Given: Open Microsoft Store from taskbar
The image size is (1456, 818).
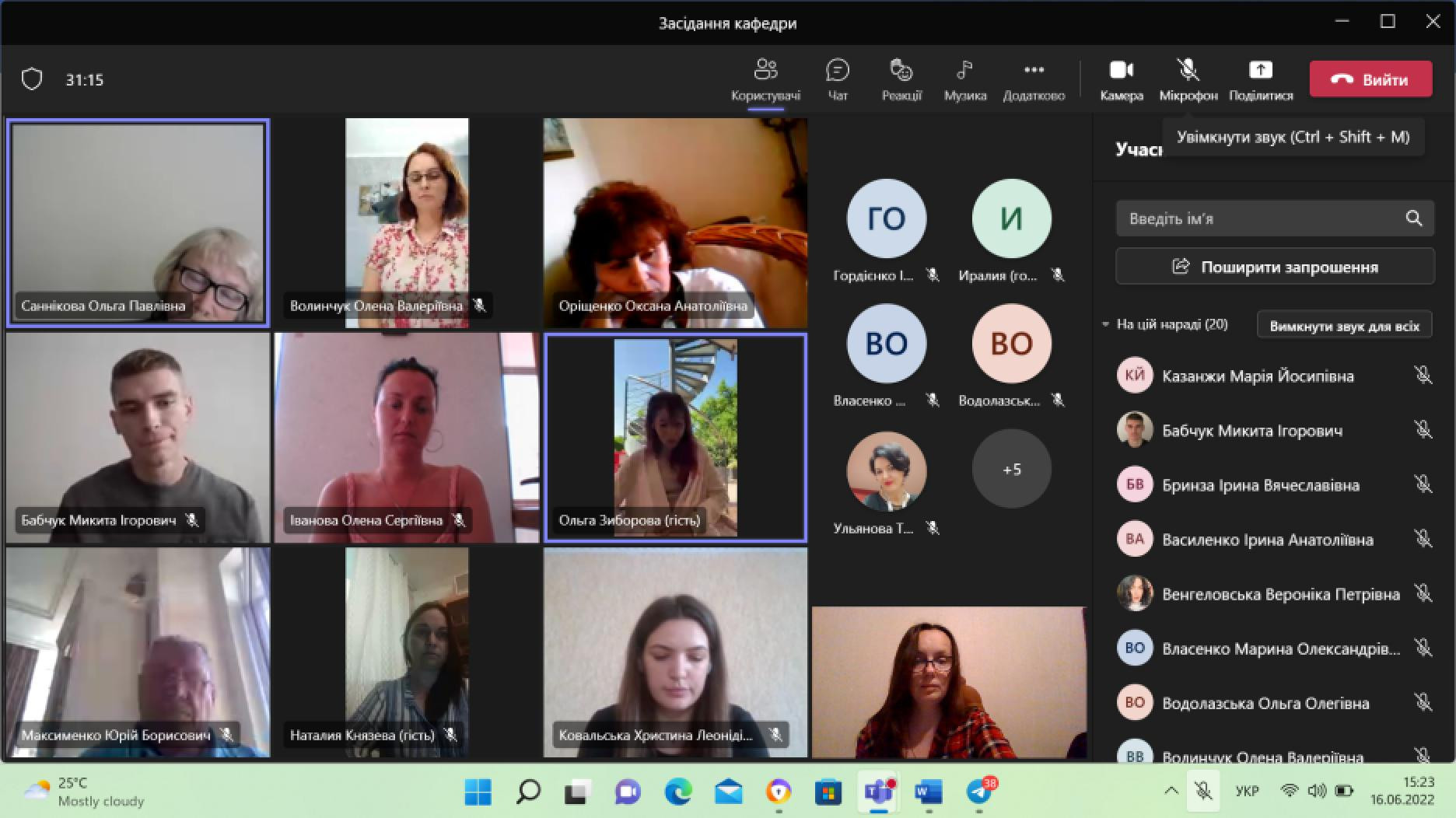Looking at the screenshot, I should tap(828, 792).
